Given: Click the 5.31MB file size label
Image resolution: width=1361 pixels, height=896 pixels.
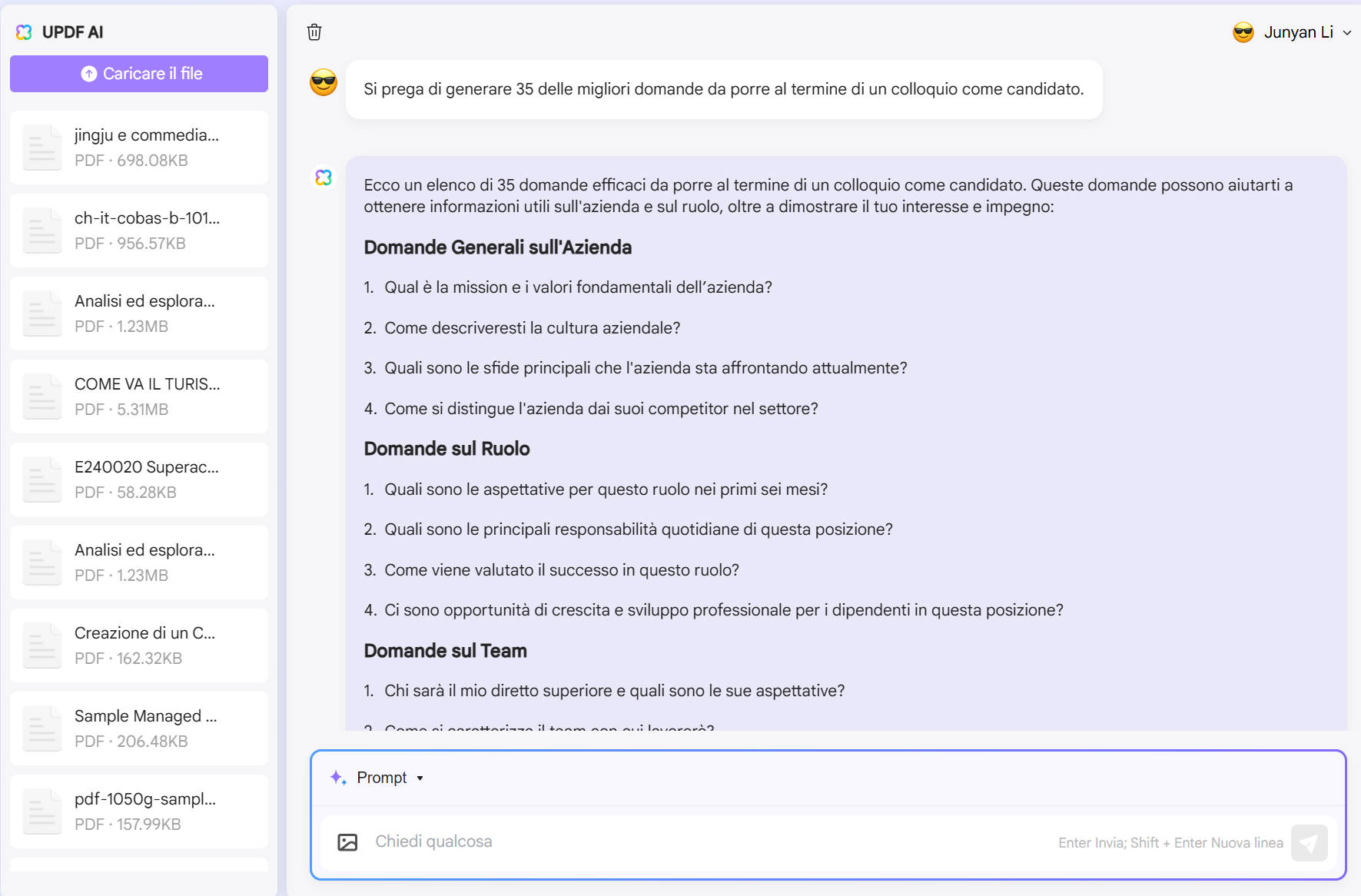Looking at the screenshot, I should (142, 410).
